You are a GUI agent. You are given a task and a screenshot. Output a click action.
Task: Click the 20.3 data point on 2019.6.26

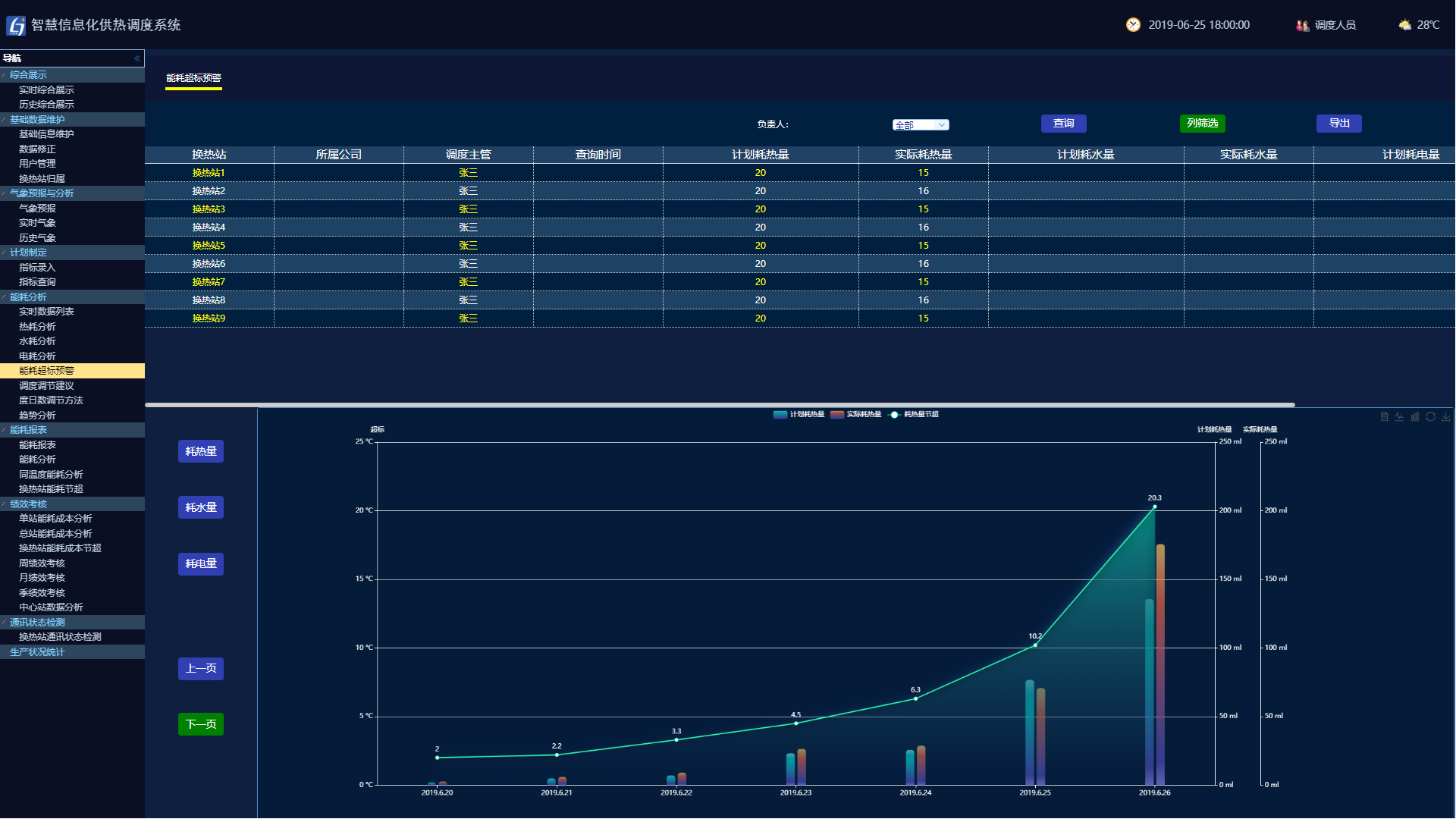pyautogui.click(x=1154, y=507)
